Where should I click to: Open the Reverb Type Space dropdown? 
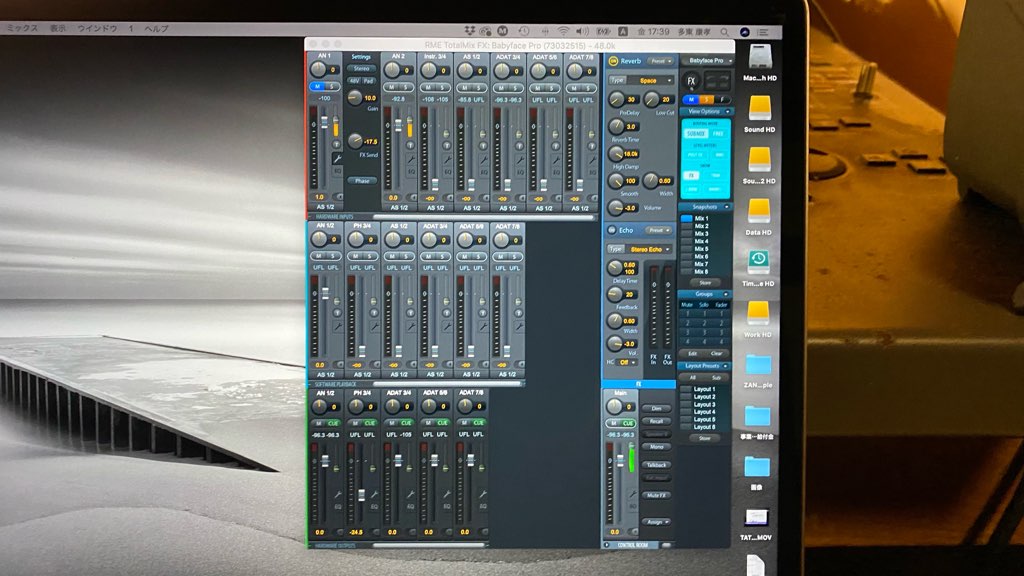pyautogui.click(x=648, y=80)
